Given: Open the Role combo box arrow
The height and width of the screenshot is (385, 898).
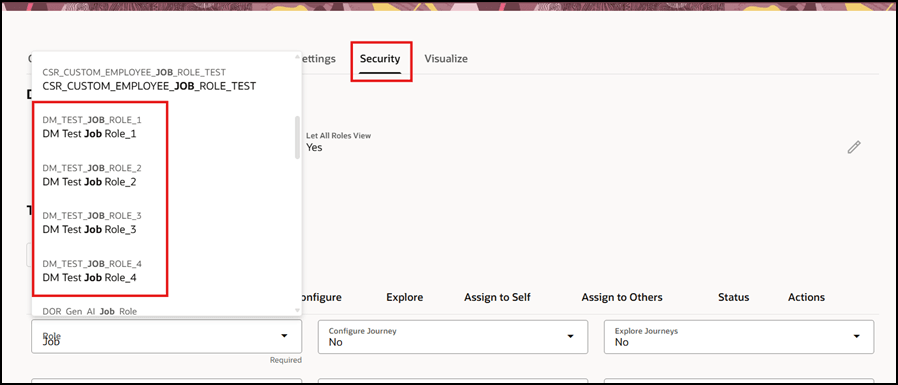Looking at the screenshot, I should 284,336.
